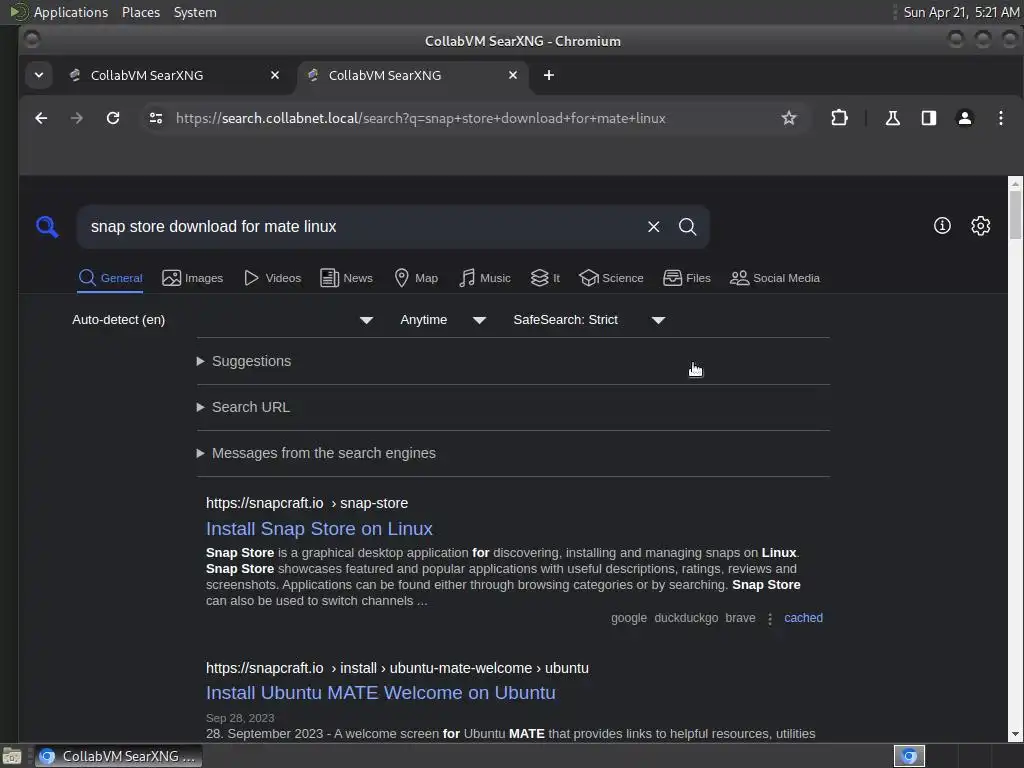This screenshot has width=1024, height=768.
Task: Open the SafeSearch Strict dropdown
Action: pyautogui.click(x=589, y=320)
